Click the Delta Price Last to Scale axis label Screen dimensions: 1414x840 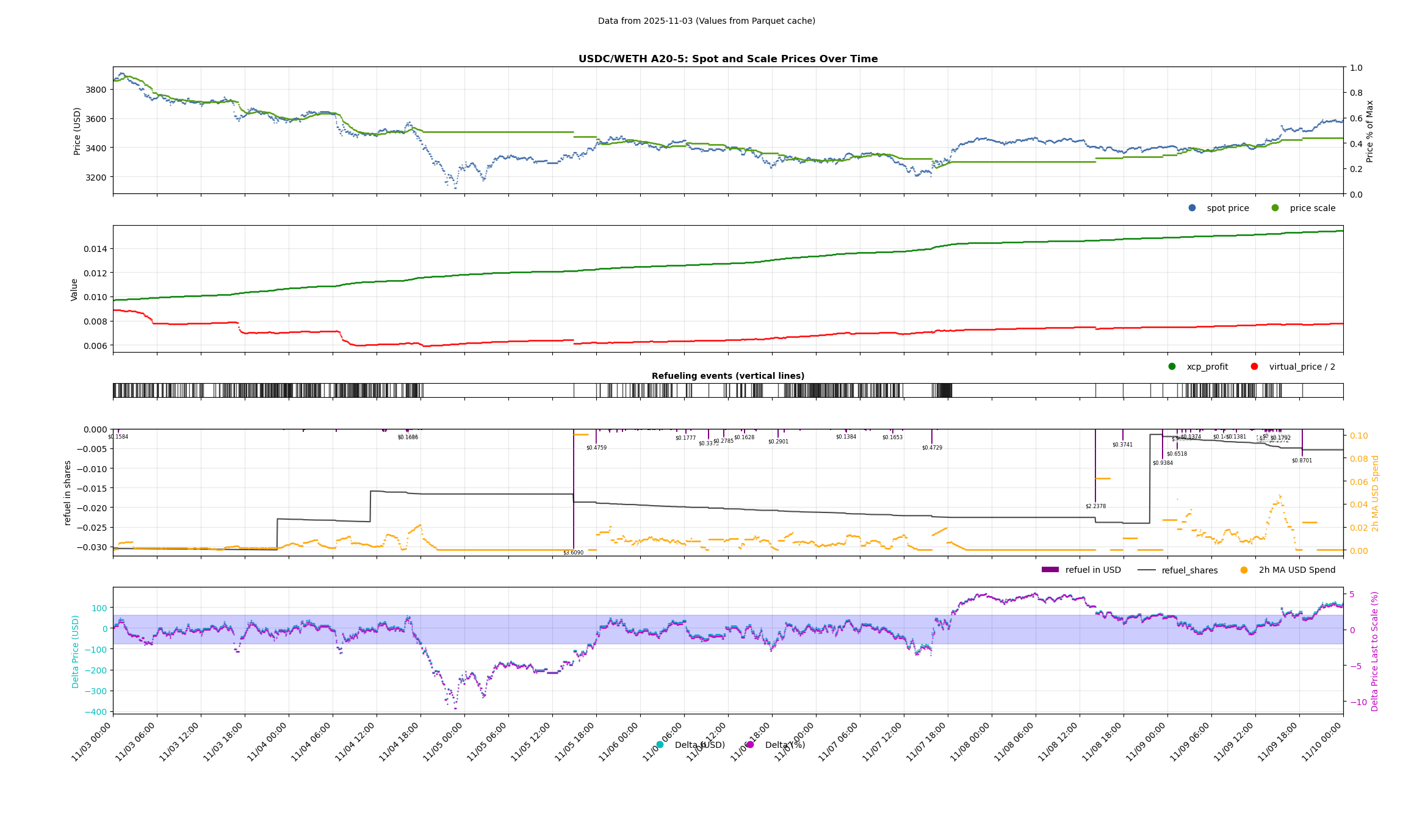(x=1375, y=651)
